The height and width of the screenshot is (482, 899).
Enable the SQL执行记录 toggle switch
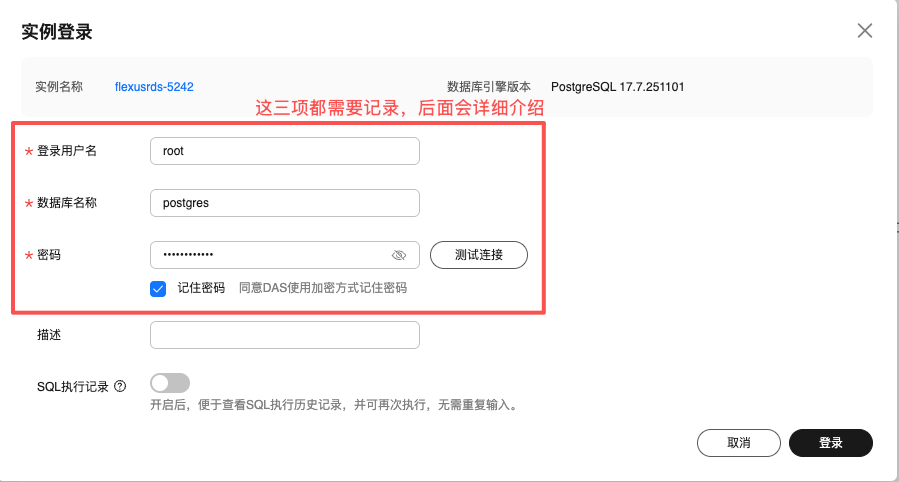170,383
